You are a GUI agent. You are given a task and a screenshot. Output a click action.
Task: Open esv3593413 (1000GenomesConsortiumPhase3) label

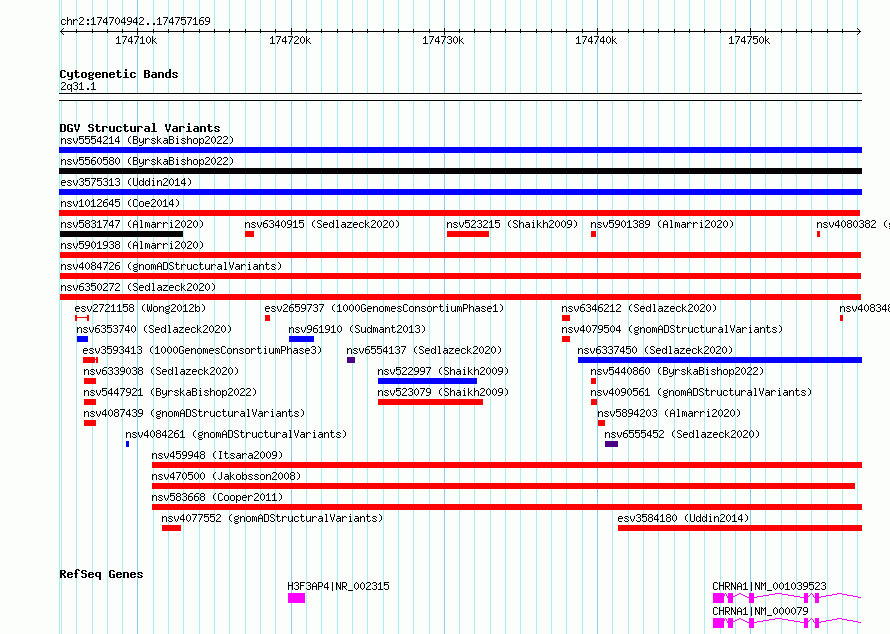pyautogui.click(x=202, y=350)
